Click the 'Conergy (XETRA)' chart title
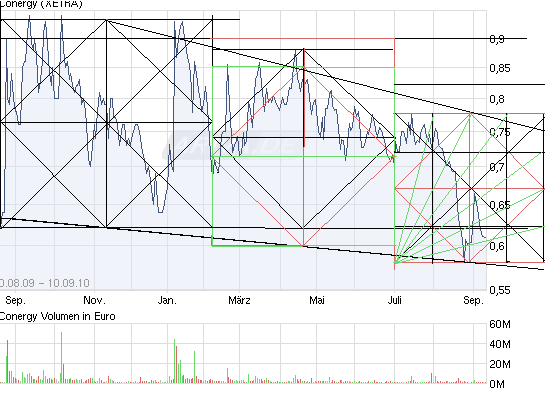Screen dimensions: 545x395 coord(41,4)
